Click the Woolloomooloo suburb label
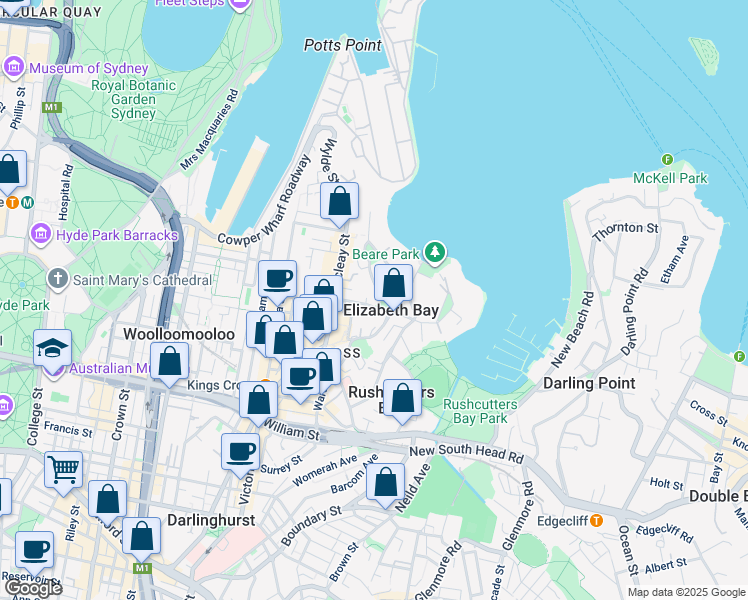The height and width of the screenshot is (600, 748). click(179, 334)
